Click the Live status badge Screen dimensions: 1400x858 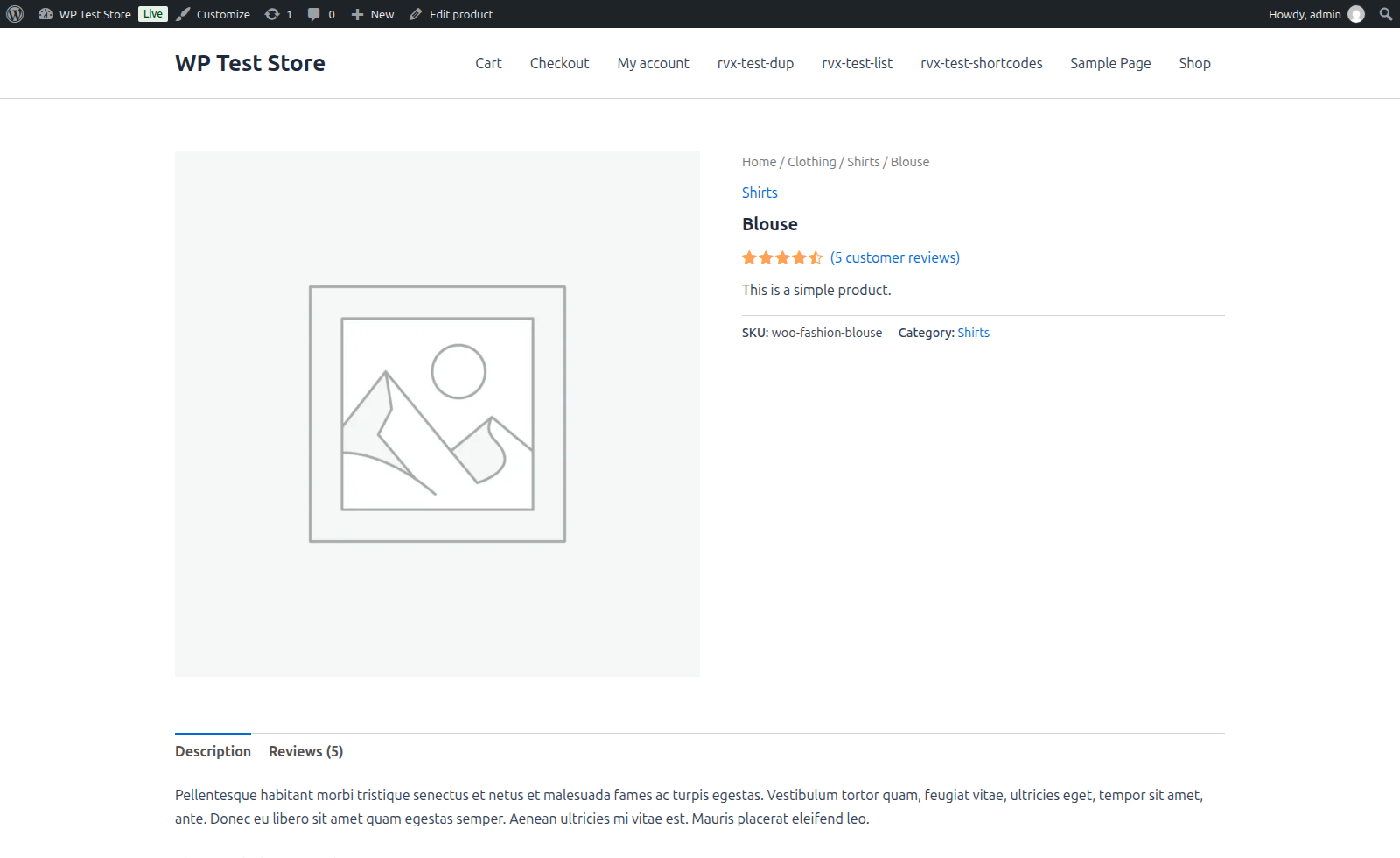tap(153, 14)
